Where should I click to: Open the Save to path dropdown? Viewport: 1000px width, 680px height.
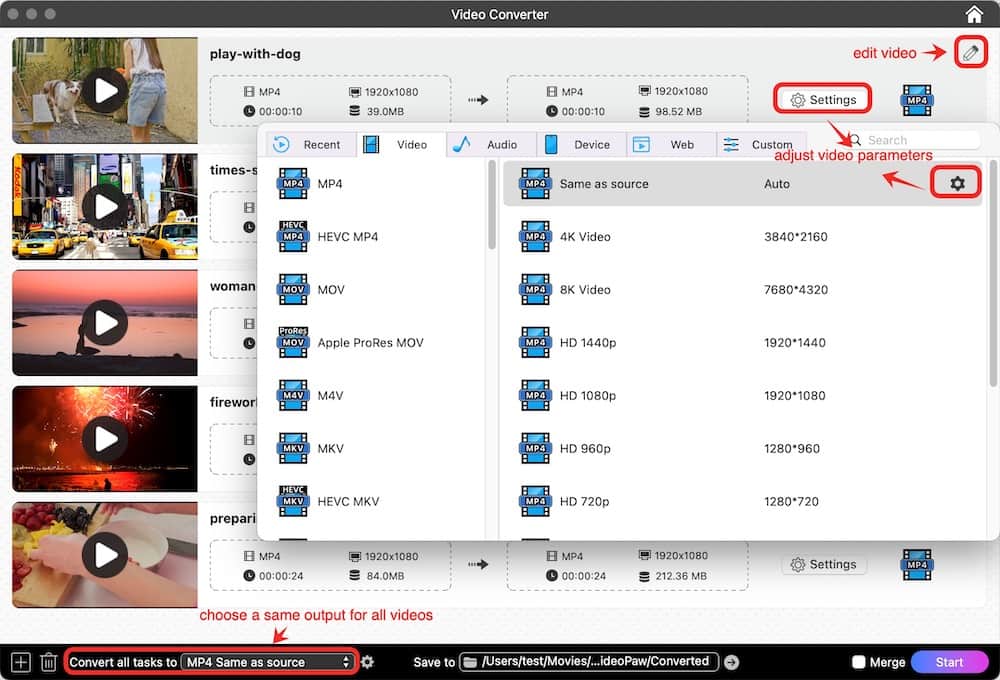coord(588,662)
